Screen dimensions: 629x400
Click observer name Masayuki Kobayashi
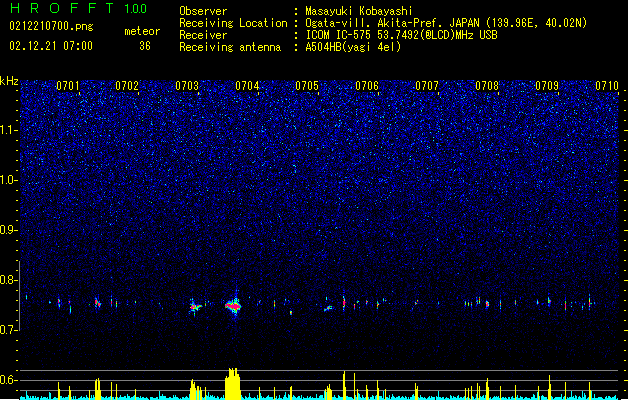coord(359,11)
